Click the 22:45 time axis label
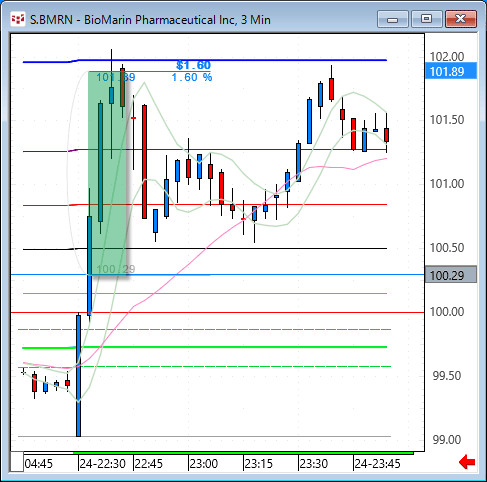The height and width of the screenshot is (482, 487). (x=148, y=463)
